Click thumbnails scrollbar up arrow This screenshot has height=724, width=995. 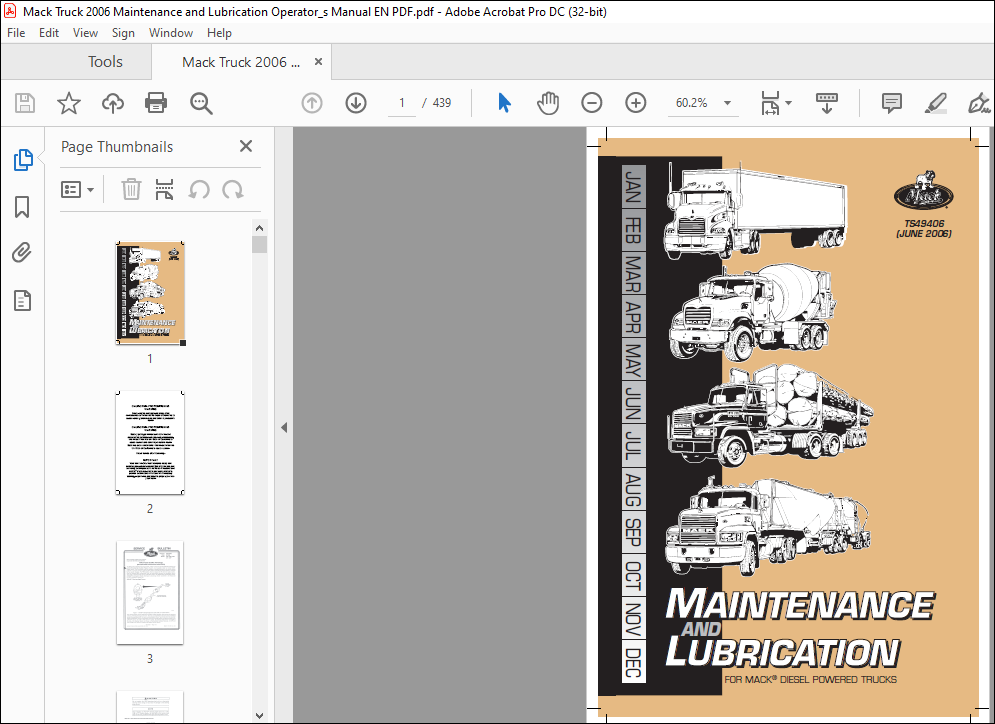pos(260,228)
